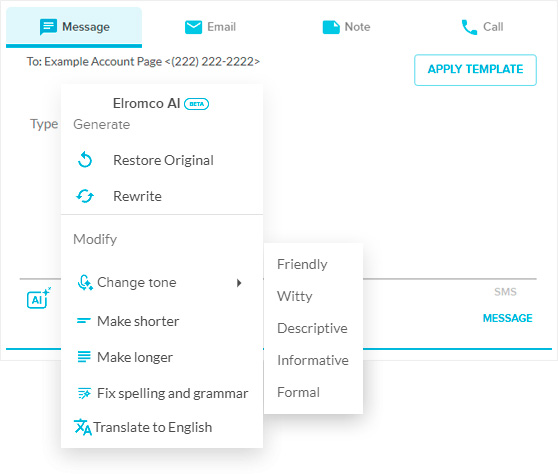Select the Message tab

(x=74, y=27)
